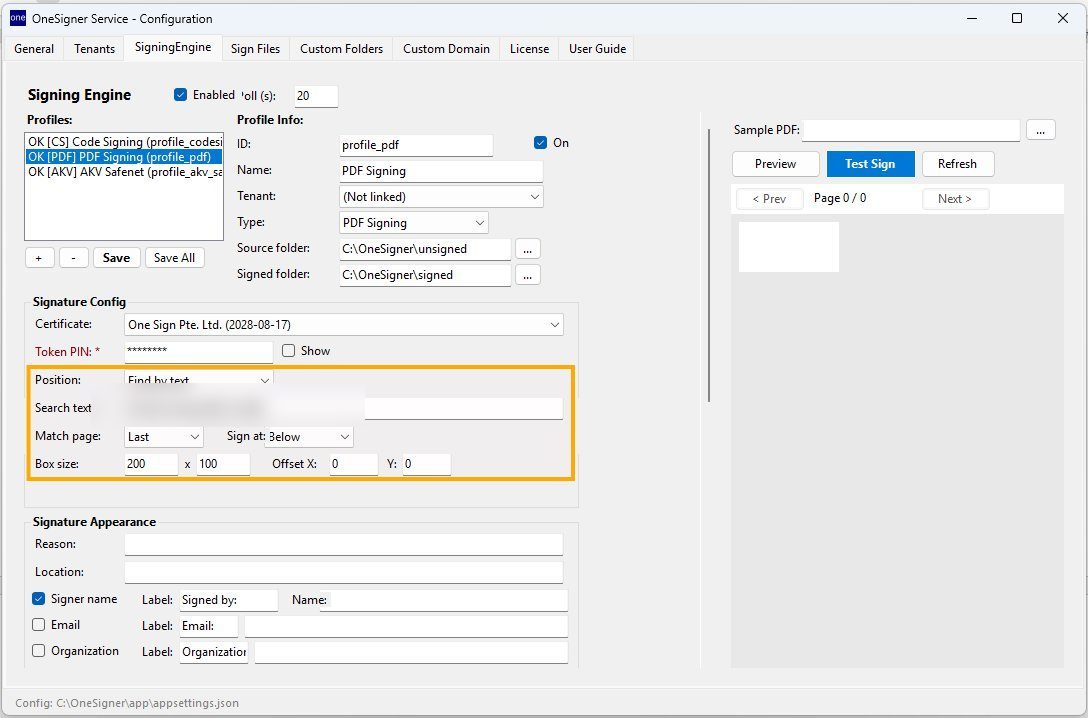The image size is (1088, 718).
Task: Browse for a Sample PDF file
Action: pos(1041,130)
